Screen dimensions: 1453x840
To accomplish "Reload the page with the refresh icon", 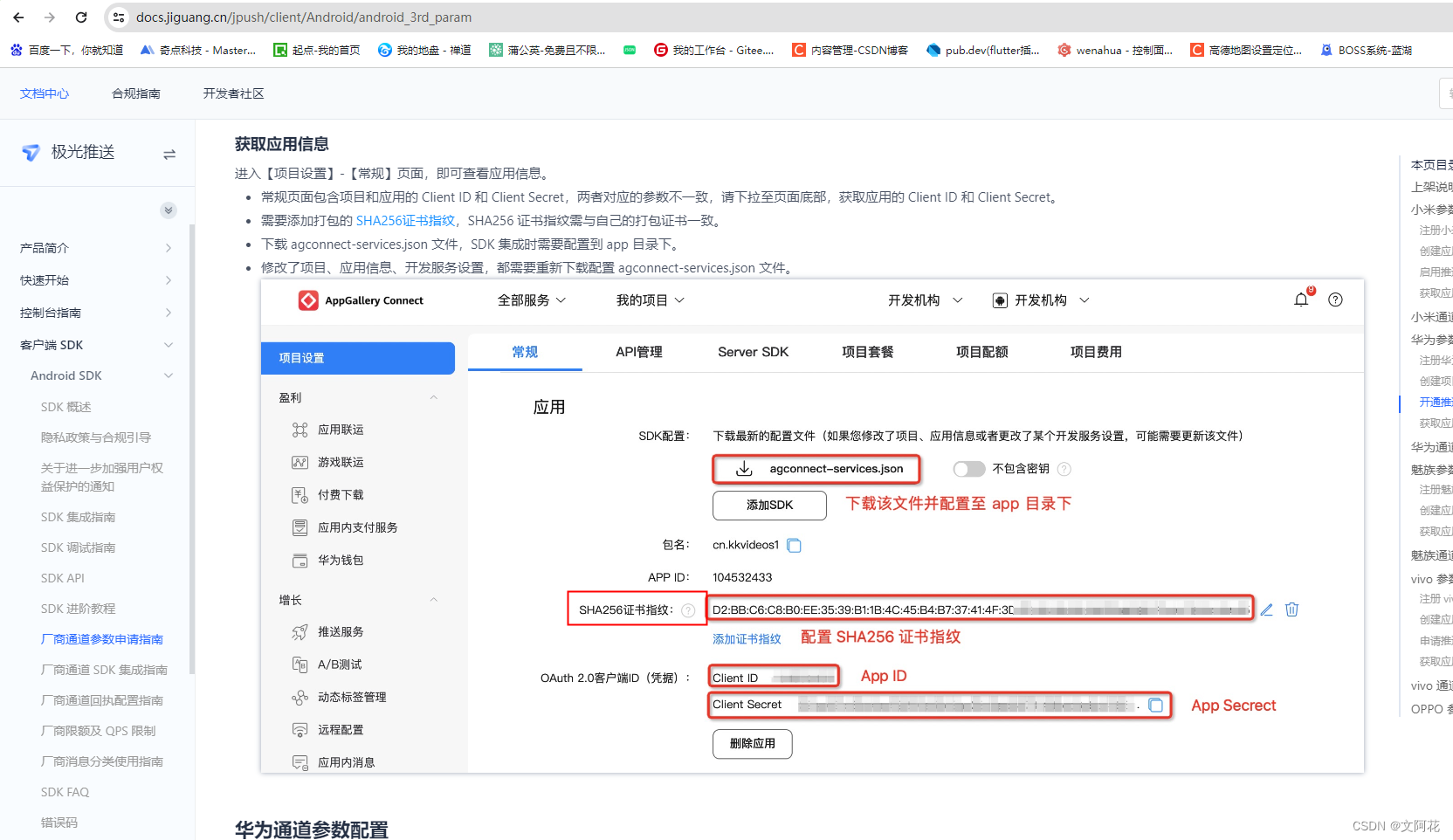I will point(81,17).
